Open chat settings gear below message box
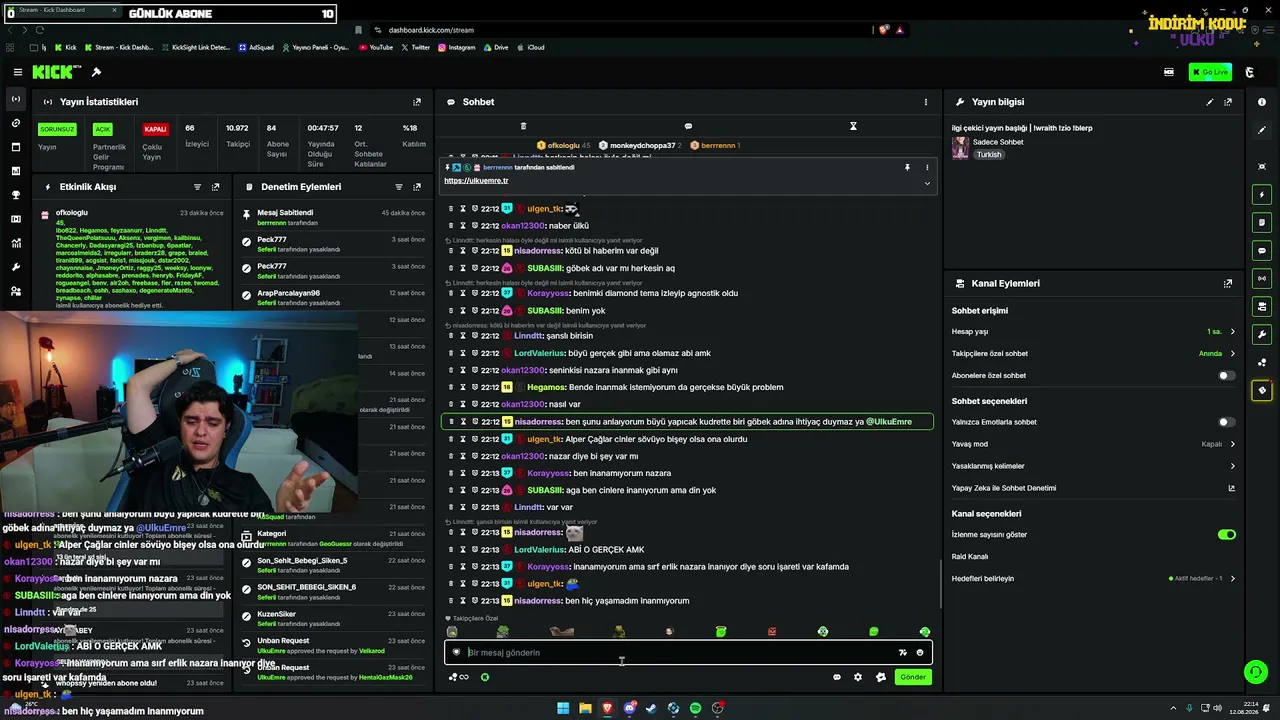 (858, 677)
